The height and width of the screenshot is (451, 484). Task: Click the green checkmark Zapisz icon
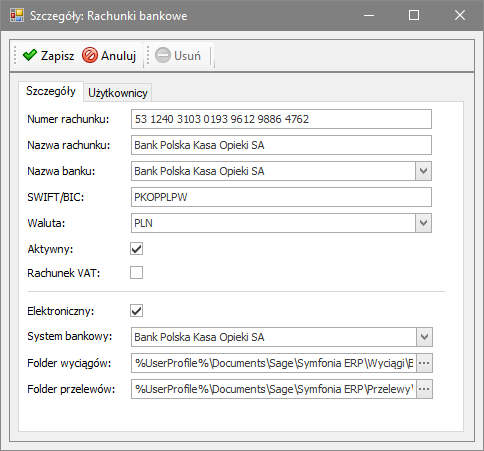[30, 55]
